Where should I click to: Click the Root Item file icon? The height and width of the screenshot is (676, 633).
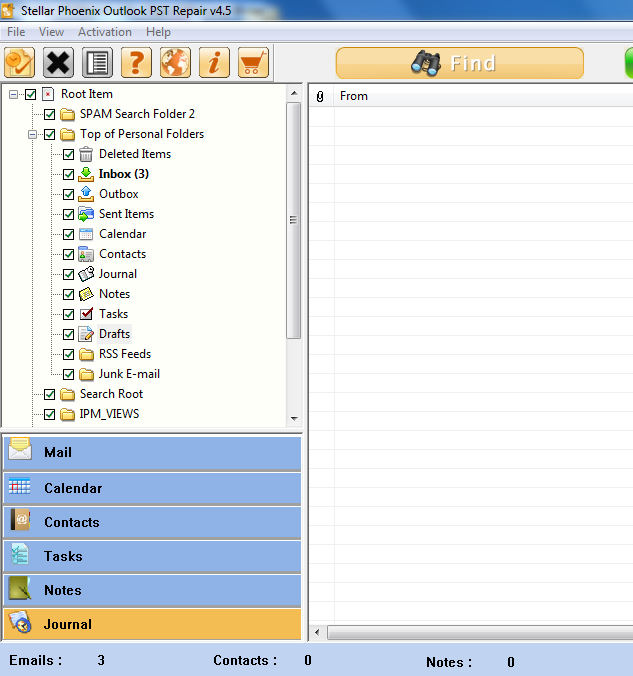tap(48, 94)
